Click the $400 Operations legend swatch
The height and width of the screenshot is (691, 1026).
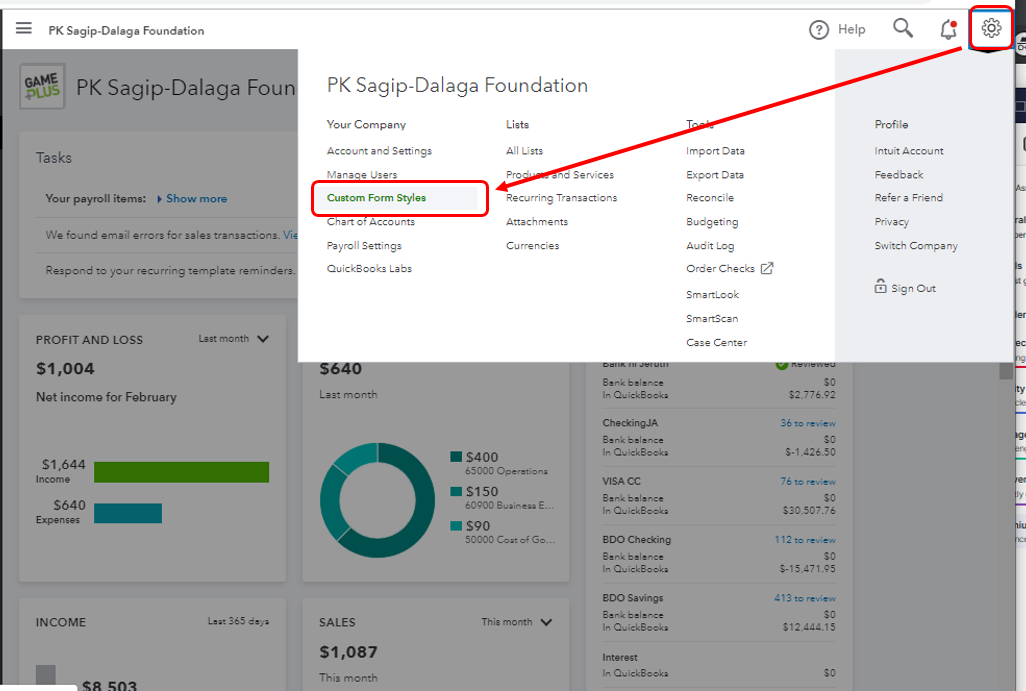click(x=456, y=457)
